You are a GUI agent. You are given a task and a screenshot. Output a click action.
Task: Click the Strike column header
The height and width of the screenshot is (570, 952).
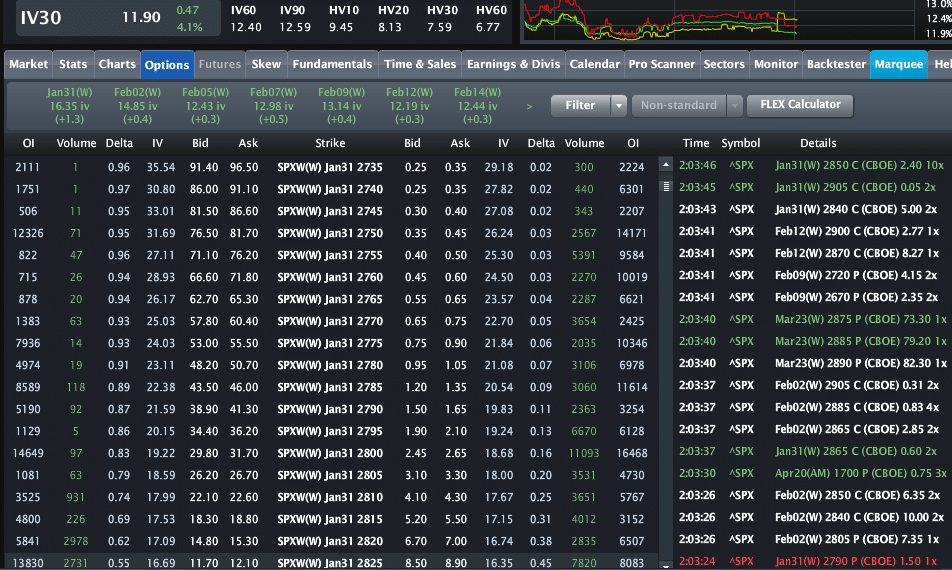(x=330, y=144)
